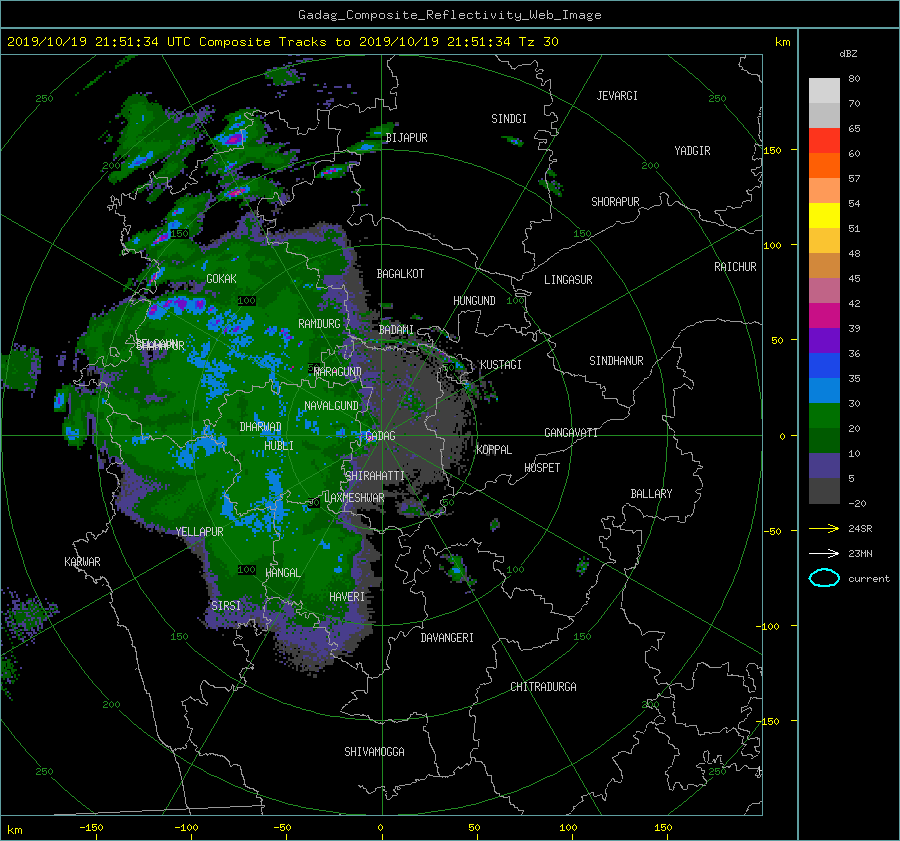The height and width of the screenshot is (841, 900).
Task: Click the BAGALKOT city label
Action: tap(401, 274)
